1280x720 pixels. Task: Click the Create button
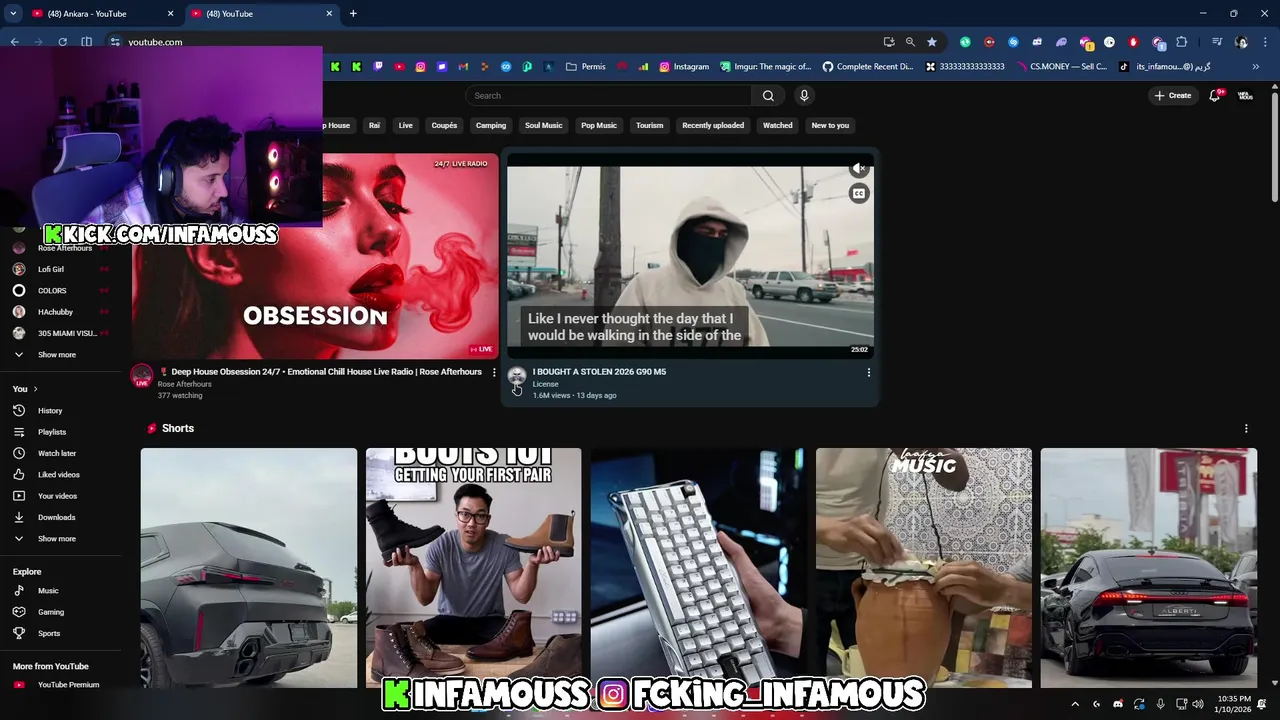tap(1172, 96)
